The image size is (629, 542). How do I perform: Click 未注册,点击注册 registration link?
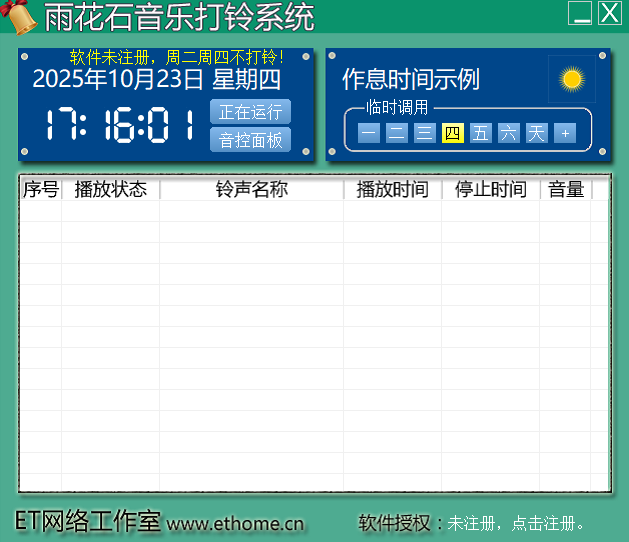[515, 523]
